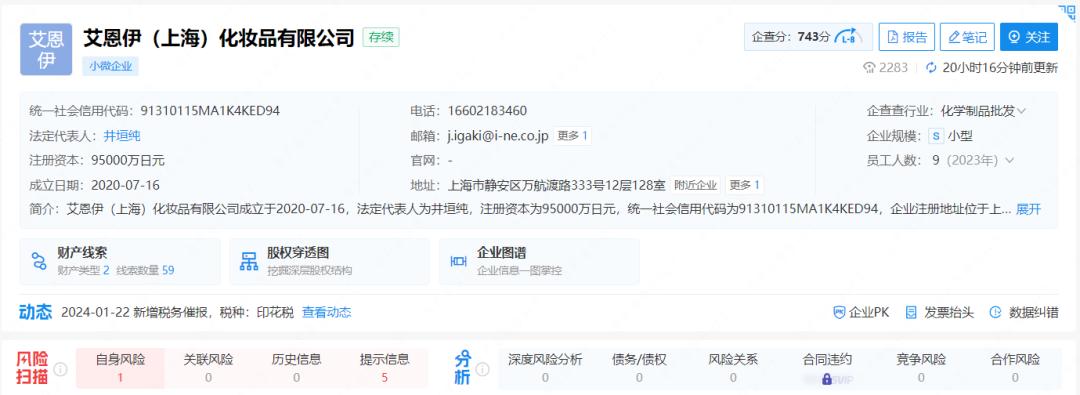Image resolution: width=1080 pixels, height=395 pixels.
Task: Click the phone number 16602183460
Action: click(x=488, y=111)
